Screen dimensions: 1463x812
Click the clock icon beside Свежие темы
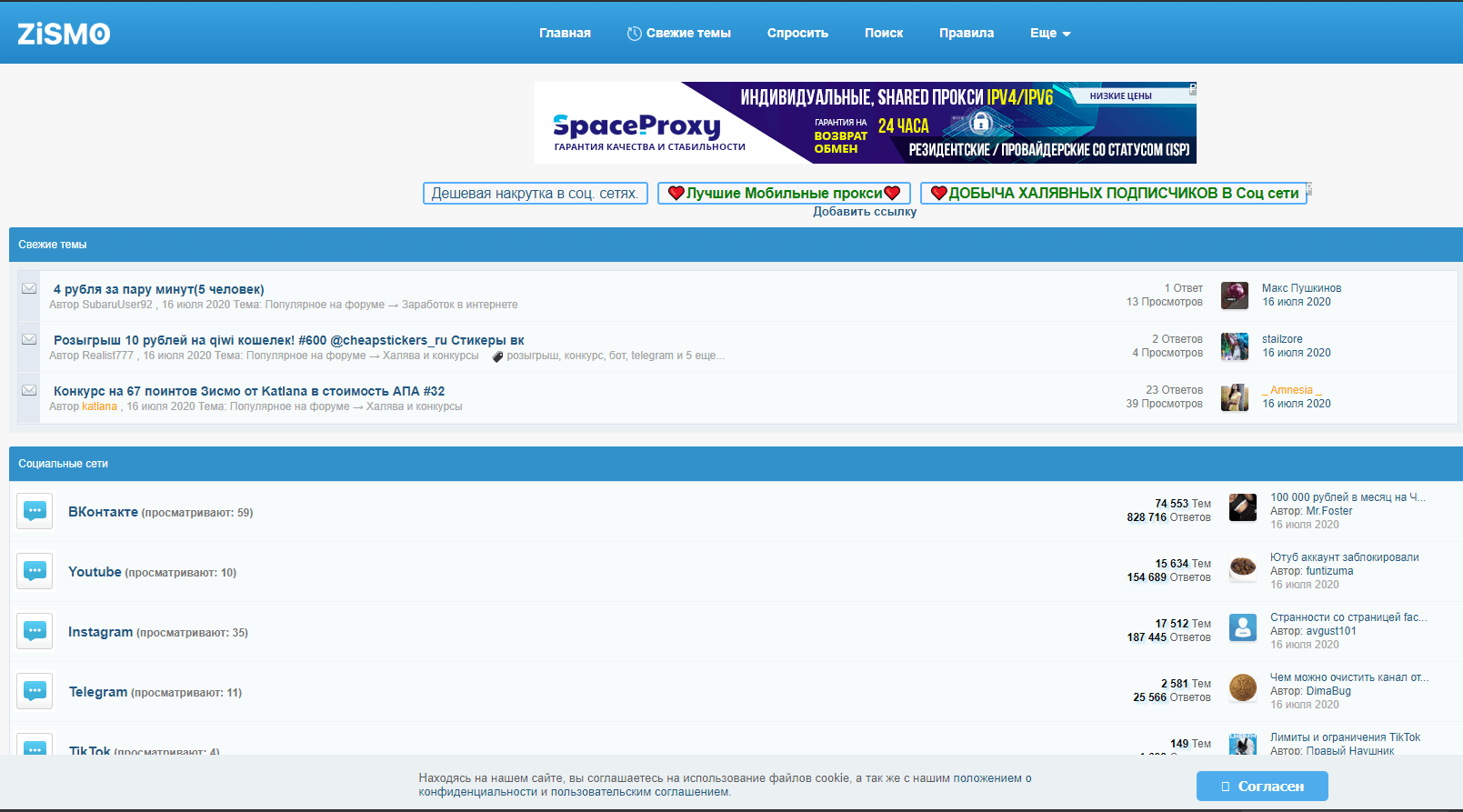635,34
